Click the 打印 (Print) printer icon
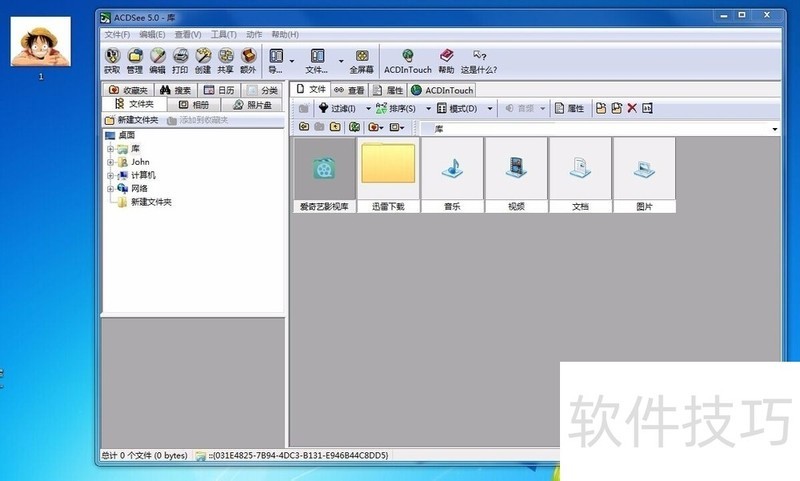800x481 pixels. 180,61
